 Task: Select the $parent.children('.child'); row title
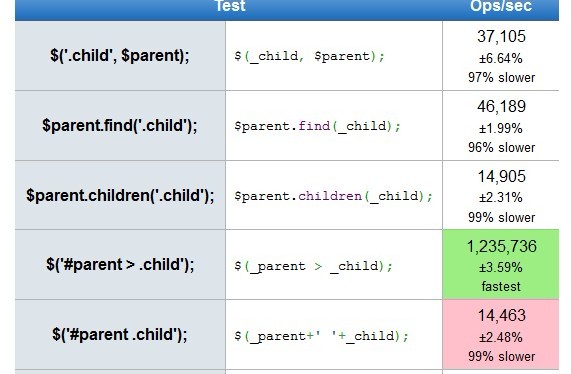tap(120, 196)
